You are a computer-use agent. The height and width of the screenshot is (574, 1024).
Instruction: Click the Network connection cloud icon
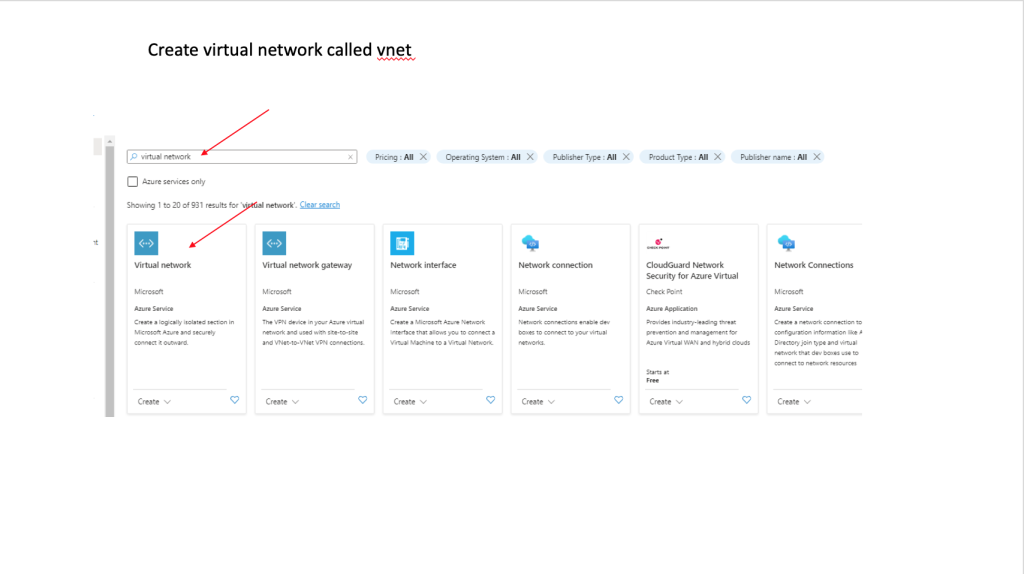[x=530, y=243]
